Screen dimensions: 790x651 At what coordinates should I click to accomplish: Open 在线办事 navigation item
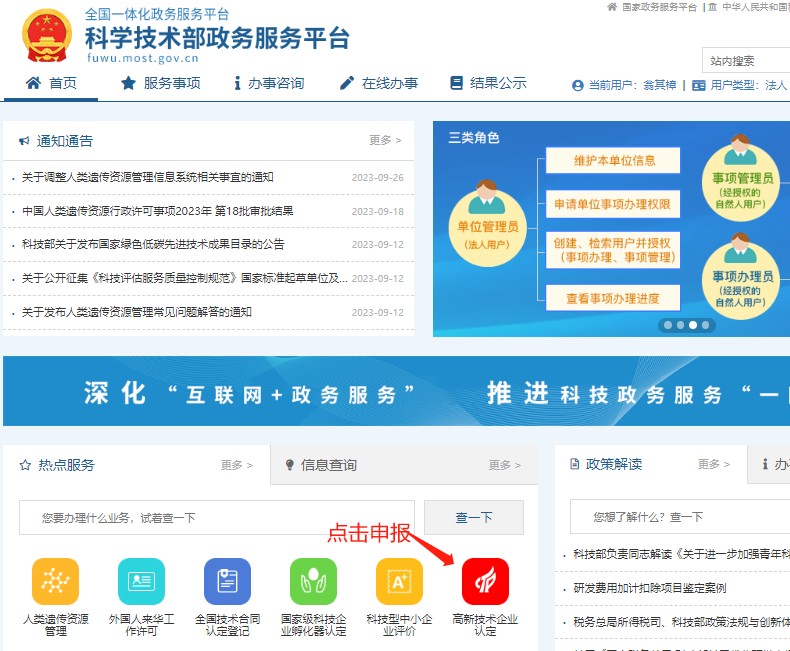pyautogui.click(x=378, y=84)
